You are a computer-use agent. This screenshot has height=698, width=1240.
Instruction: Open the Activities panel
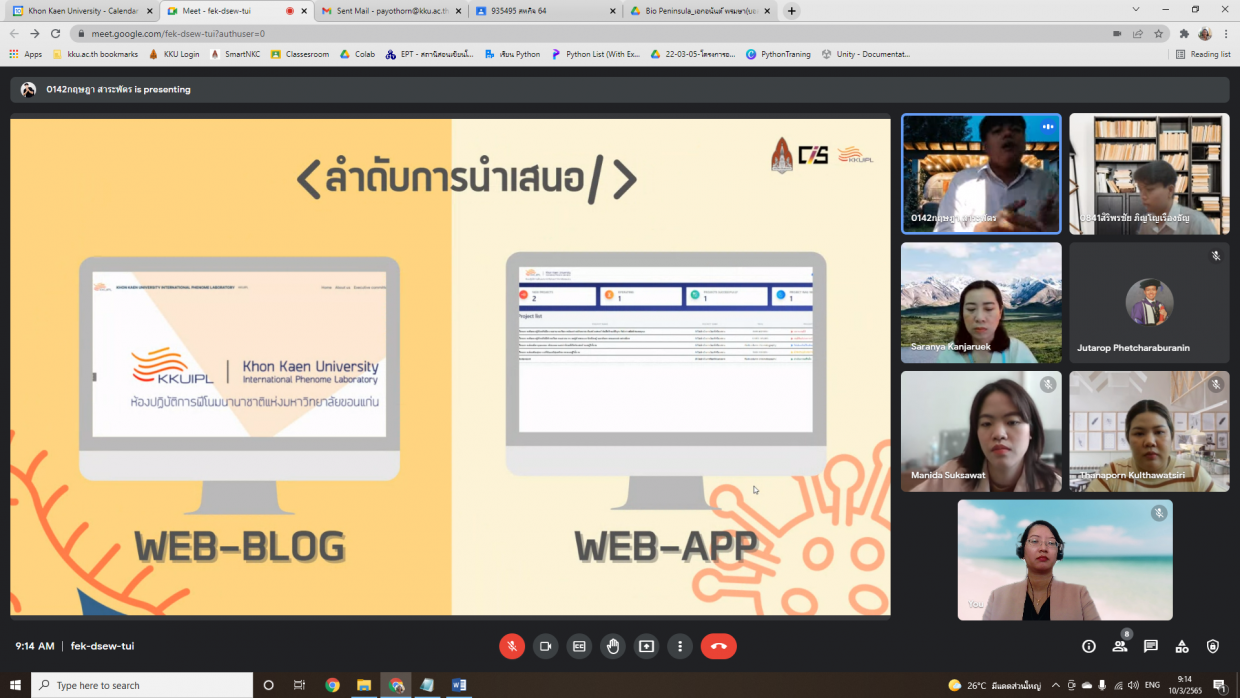pos(1182,646)
